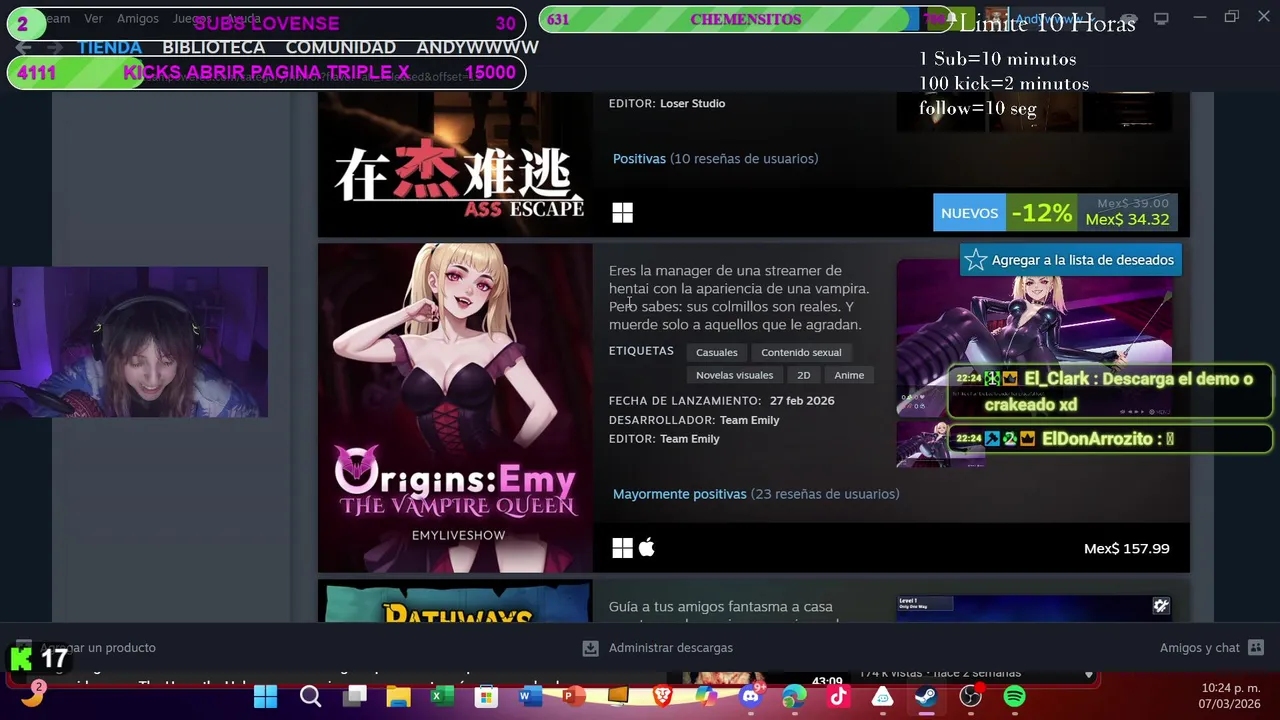The image size is (1280, 720).
Task: Open the Amigos menu
Action: pyautogui.click(x=138, y=18)
